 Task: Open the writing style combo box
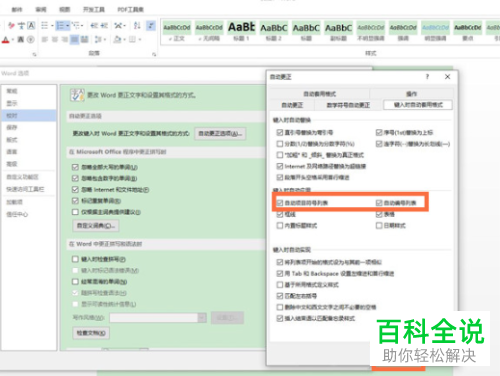click(158, 318)
